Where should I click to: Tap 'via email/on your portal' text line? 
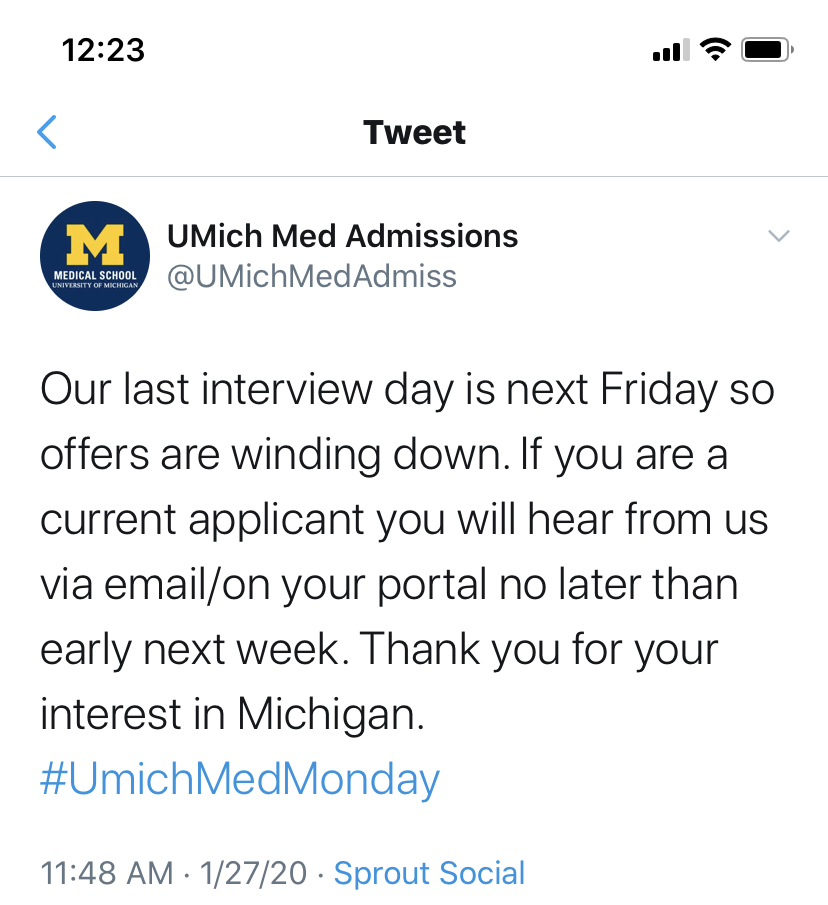(x=264, y=585)
